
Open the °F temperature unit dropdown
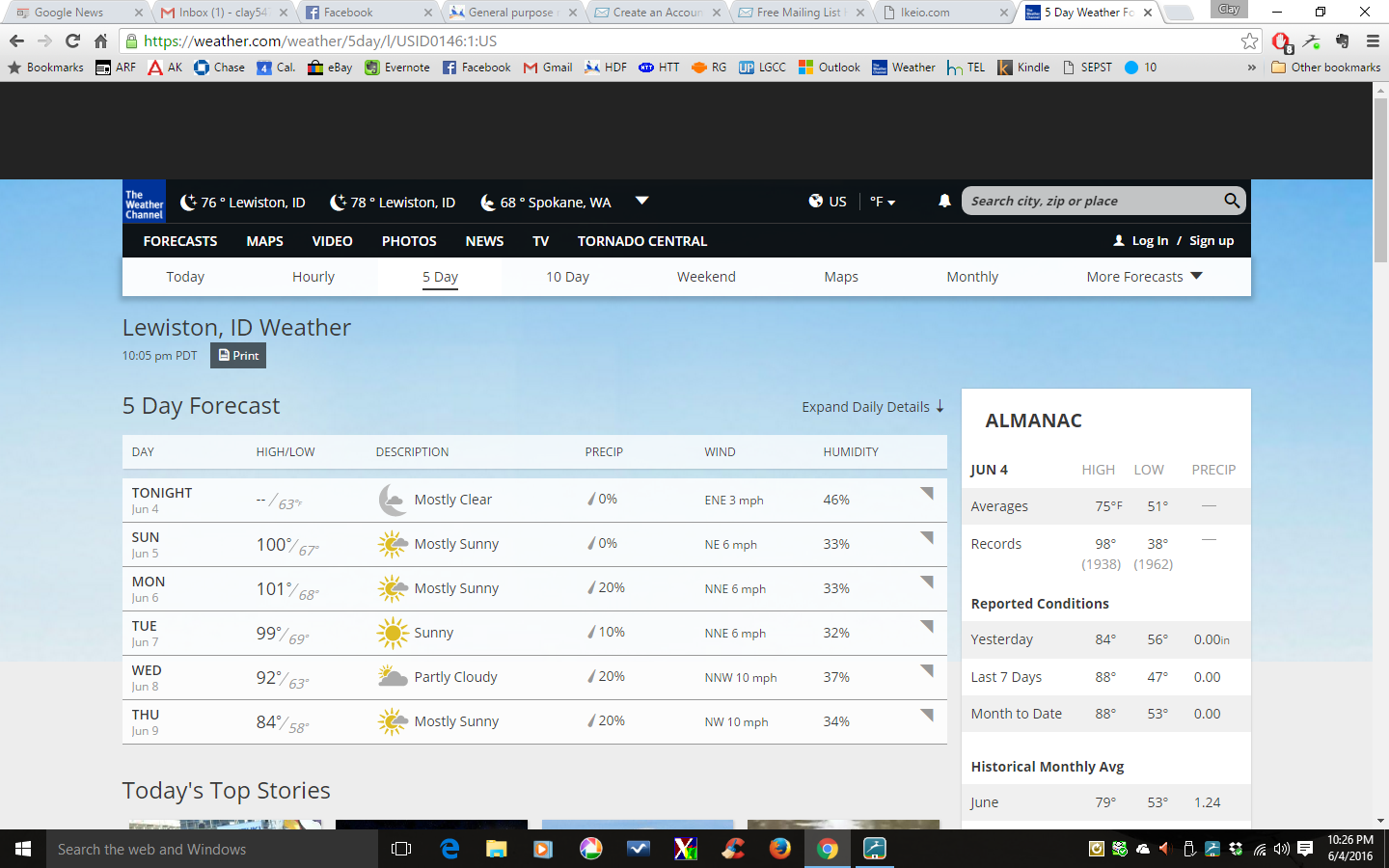click(883, 202)
